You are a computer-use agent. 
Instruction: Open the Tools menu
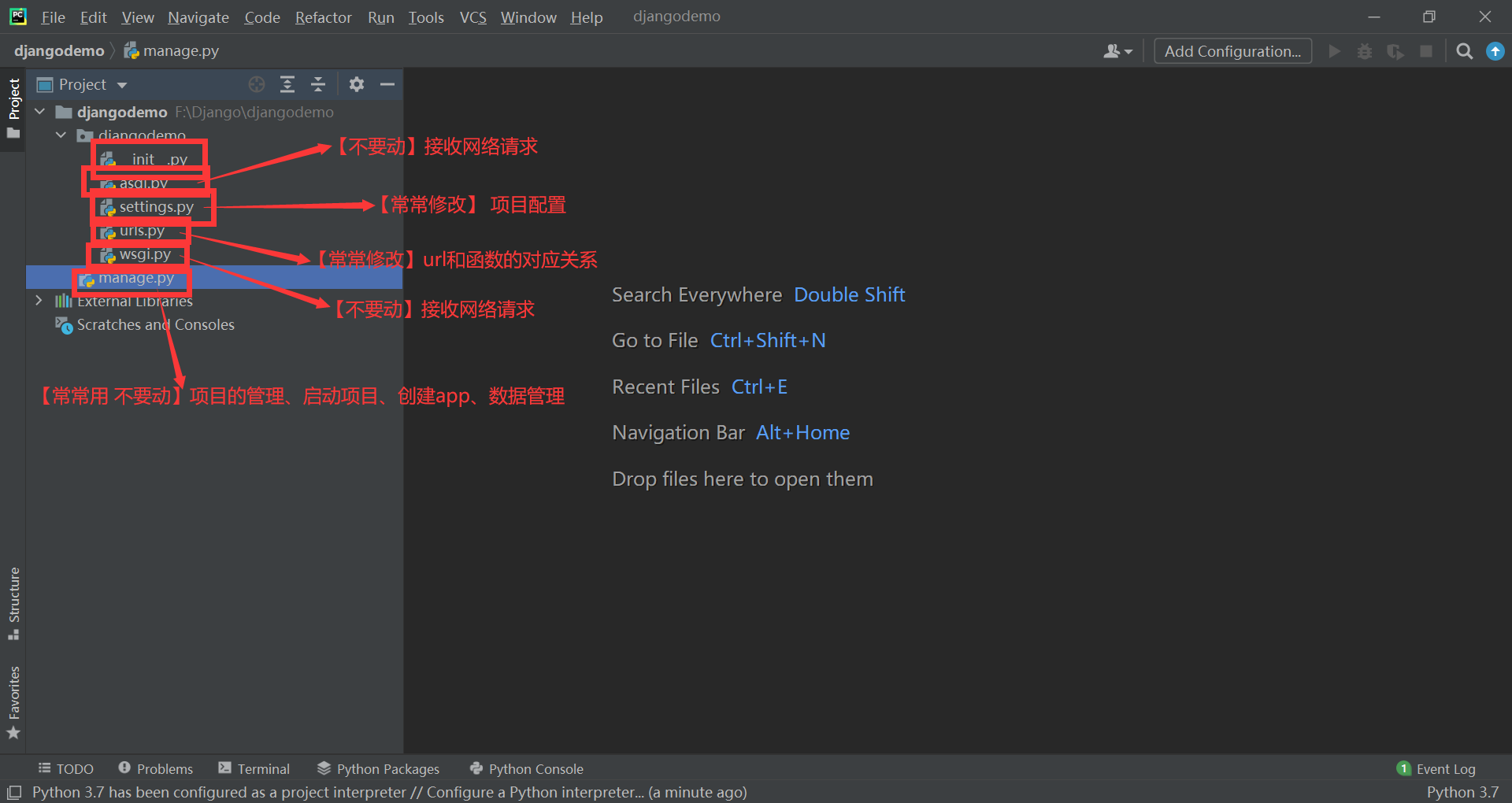click(426, 17)
